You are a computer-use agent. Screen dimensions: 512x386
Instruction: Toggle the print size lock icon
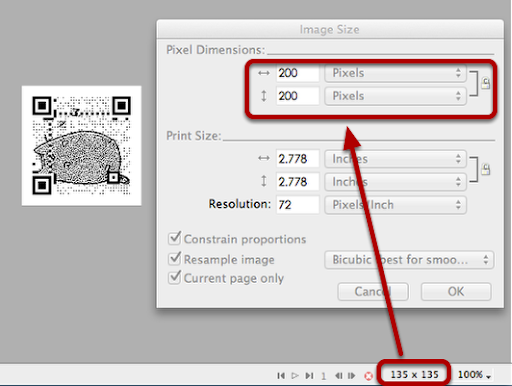pyautogui.click(x=486, y=169)
